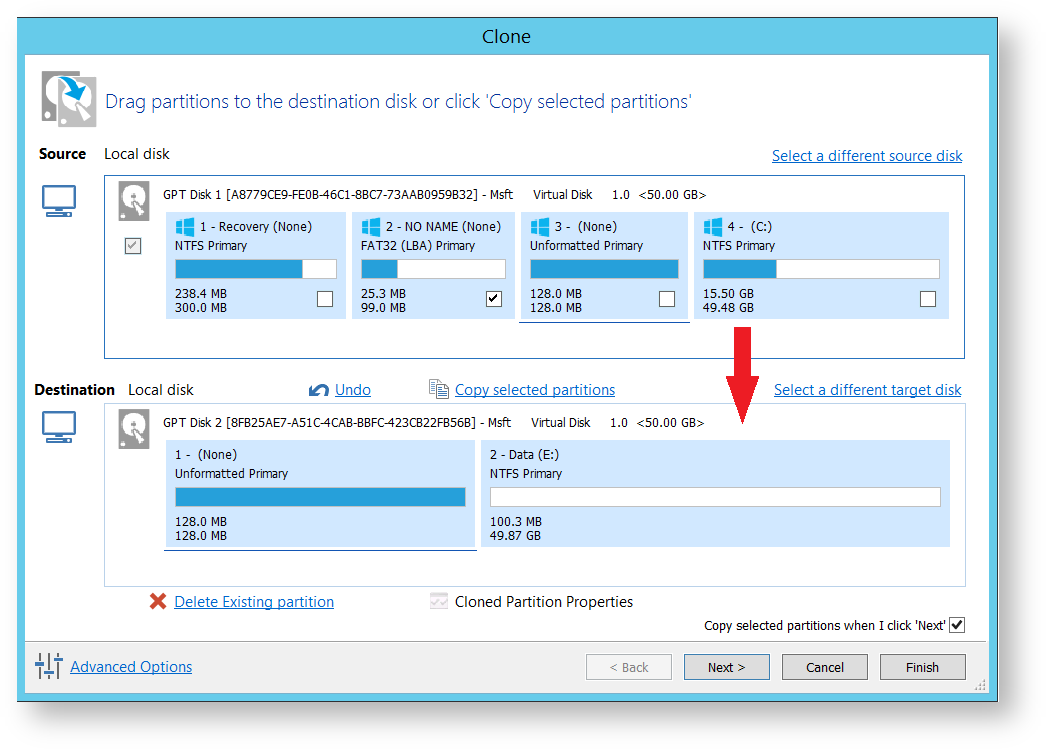Click the Copy selected partitions document icon
The width and height of the screenshot is (1047, 750).
tap(439, 389)
